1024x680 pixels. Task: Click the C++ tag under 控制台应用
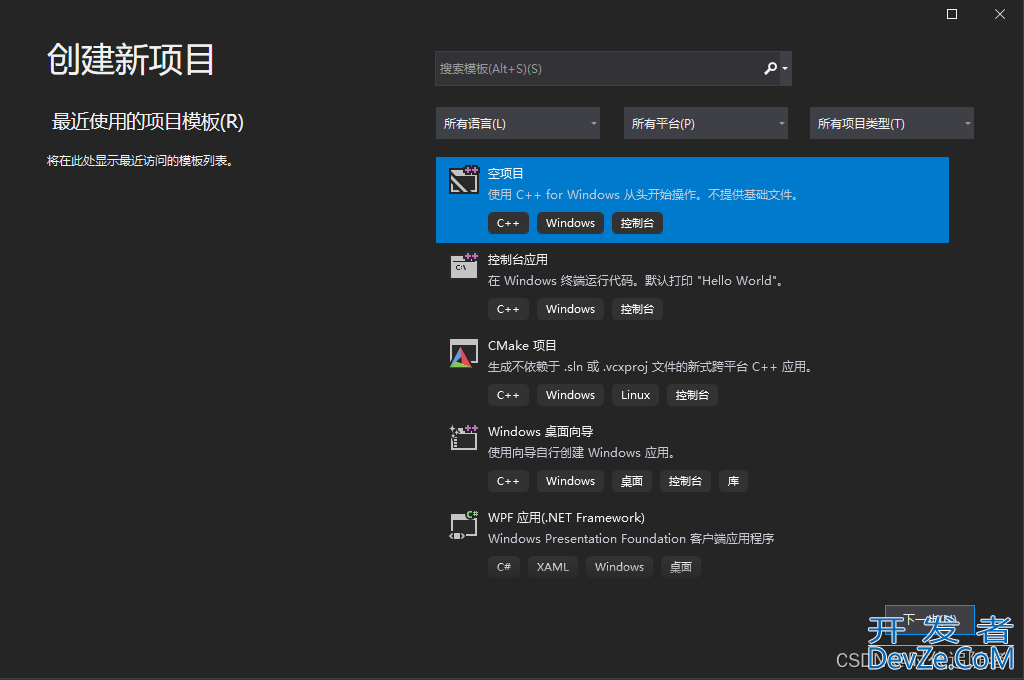coord(508,309)
